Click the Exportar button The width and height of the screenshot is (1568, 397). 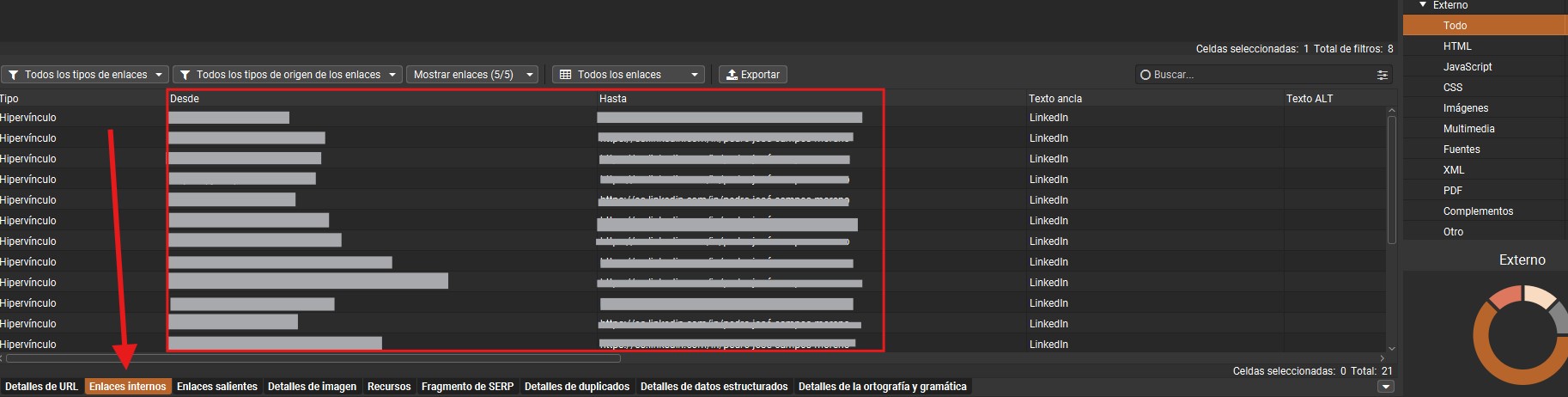[x=752, y=75]
